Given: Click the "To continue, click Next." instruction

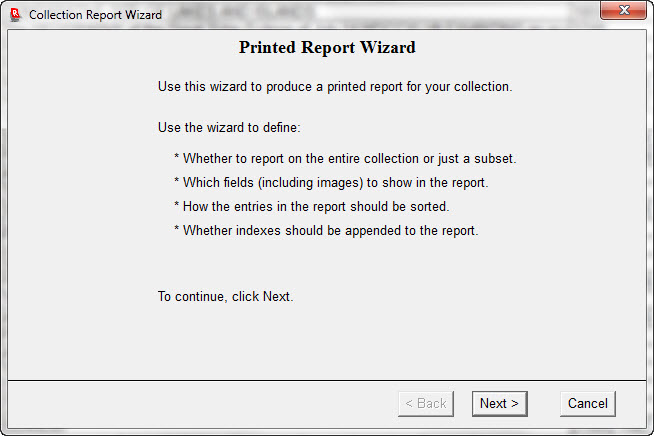Looking at the screenshot, I should (x=225, y=296).
